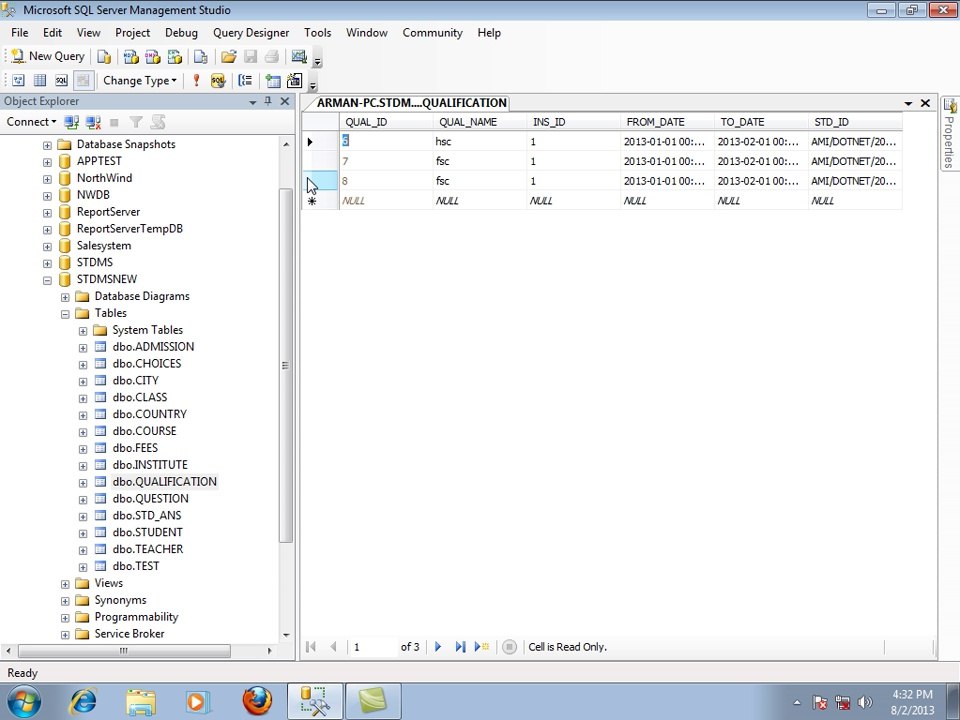Click the STD_ID column header
The image size is (960, 720).
(x=855, y=122)
